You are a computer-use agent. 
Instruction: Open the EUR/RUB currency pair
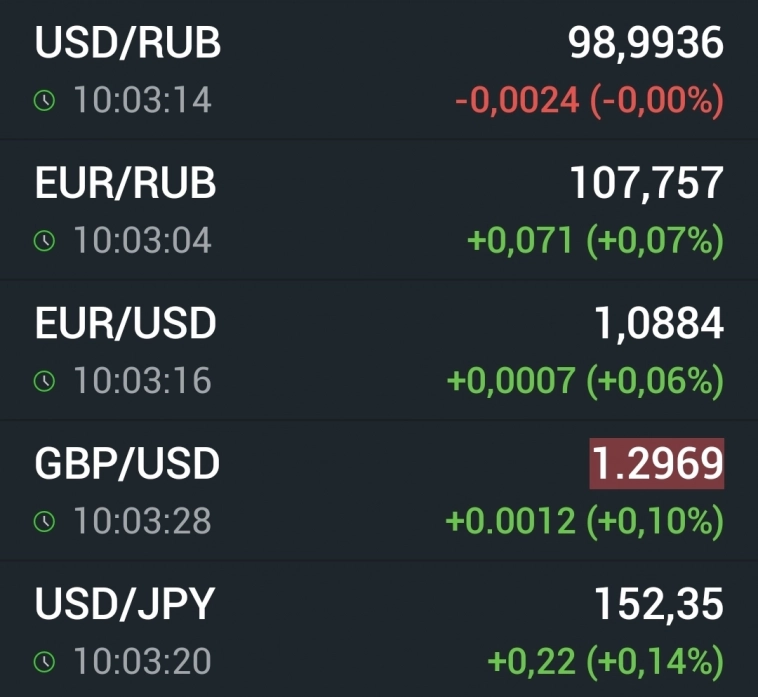[126, 183]
